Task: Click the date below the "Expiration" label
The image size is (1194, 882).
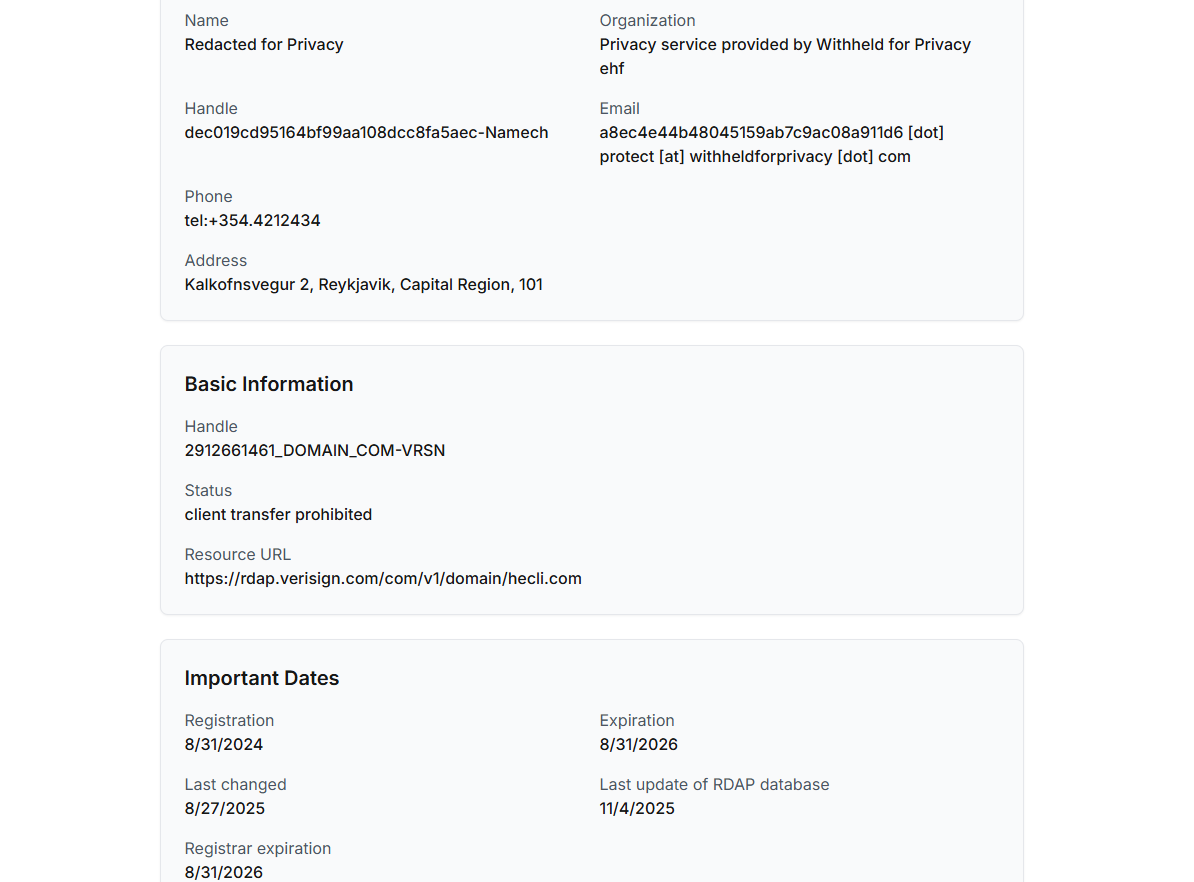Action: [639, 744]
